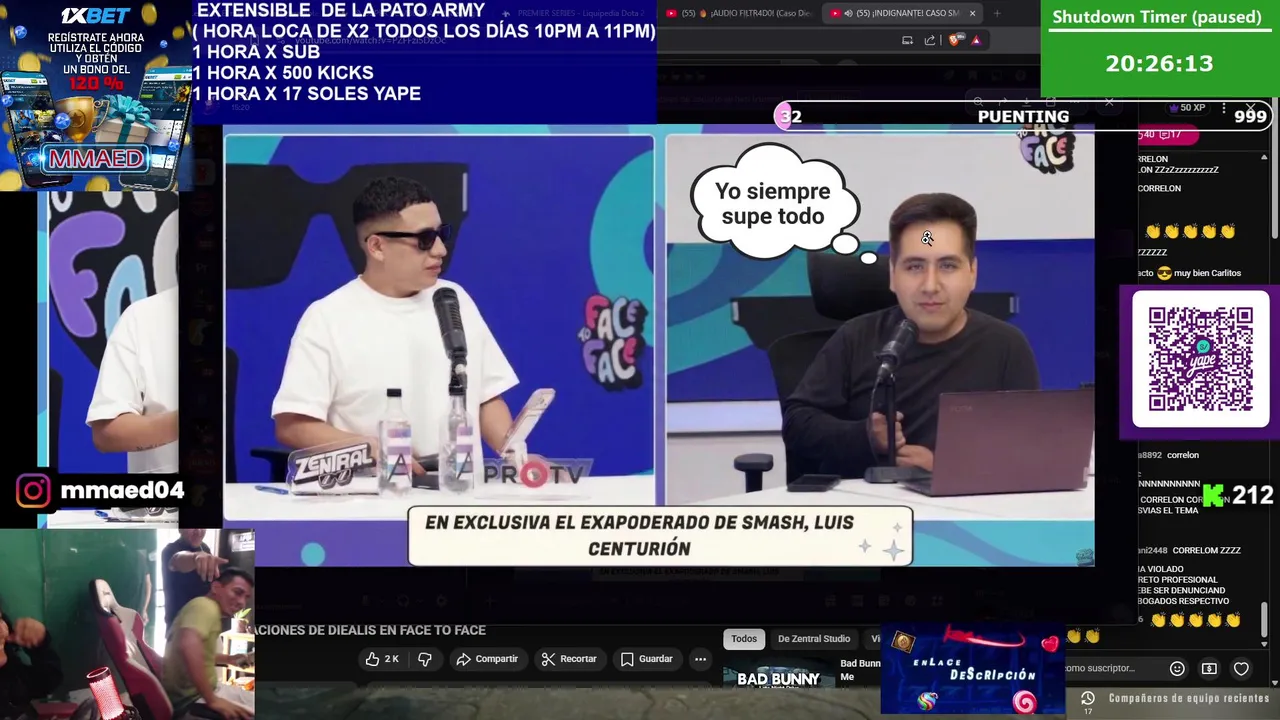The width and height of the screenshot is (1280, 720).
Task: Click the 1XBET MMAED promo banner
Action: [96, 95]
